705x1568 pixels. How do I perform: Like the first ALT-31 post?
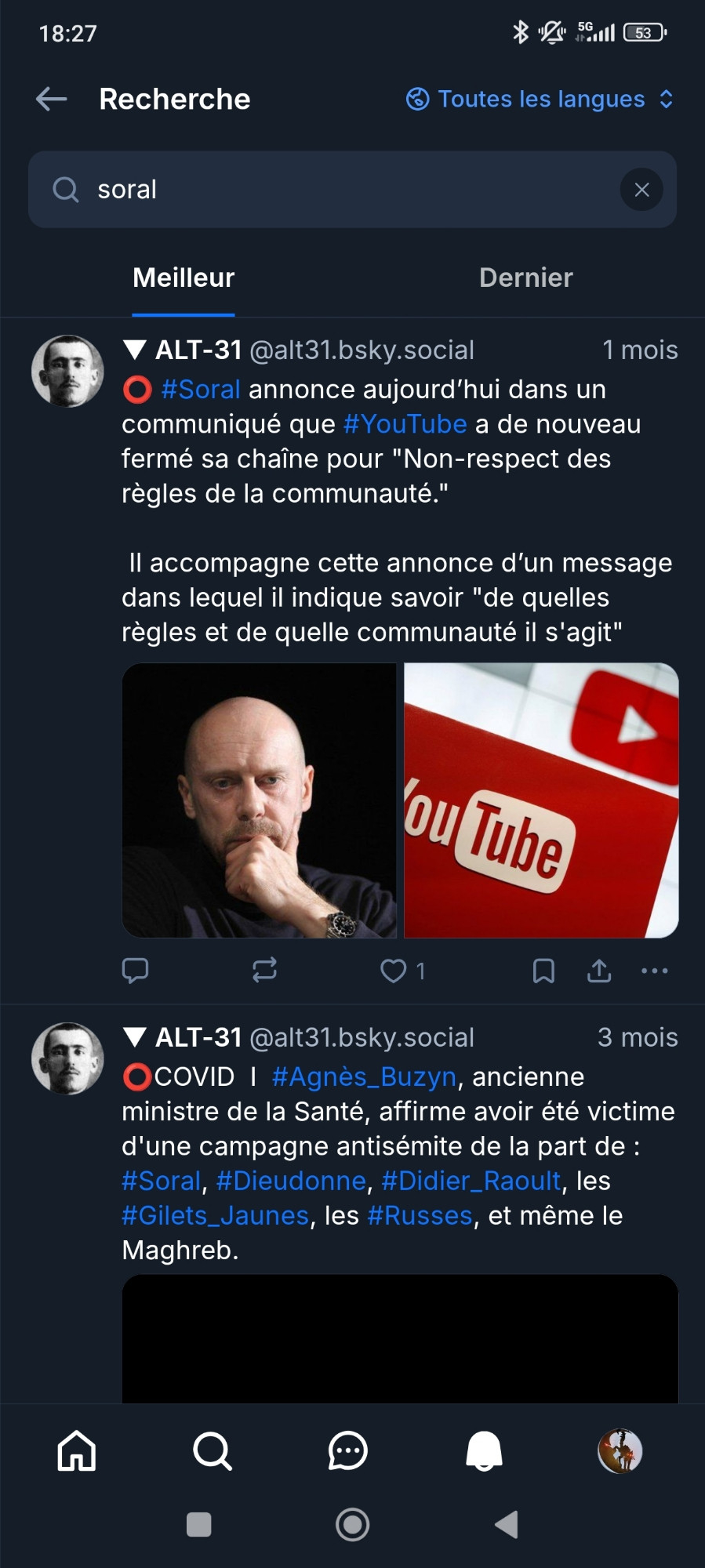(x=394, y=971)
